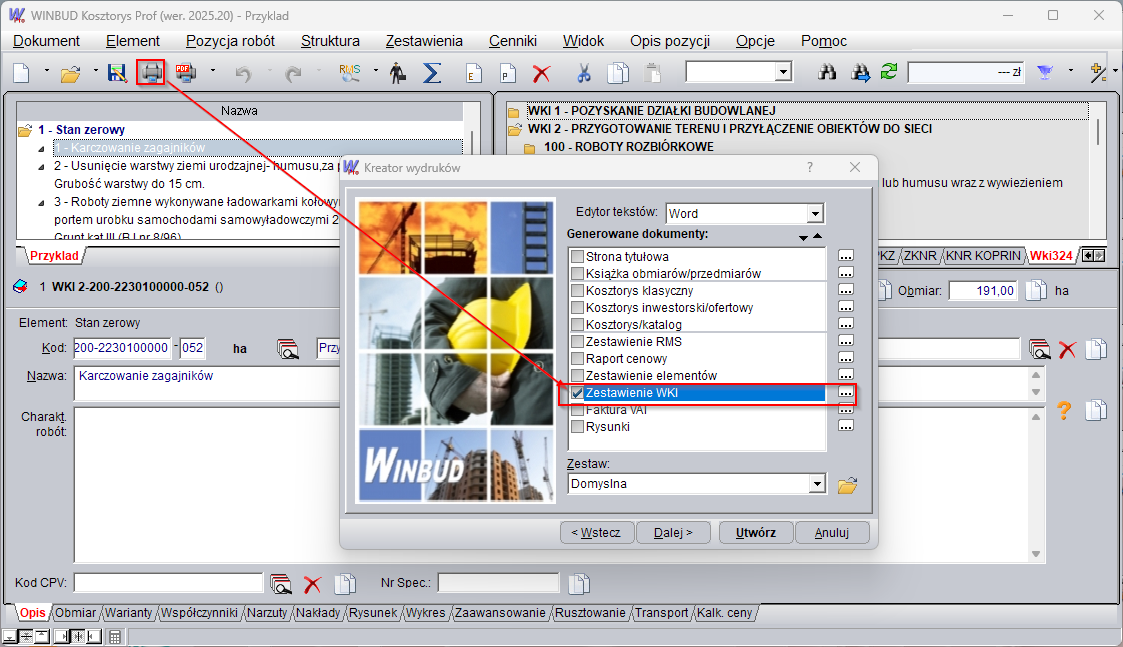Image resolution: width=1123 pixels, height=647 pixels.
Task: Enable Raport cenowy checkbox
Action: click(577, 359)
